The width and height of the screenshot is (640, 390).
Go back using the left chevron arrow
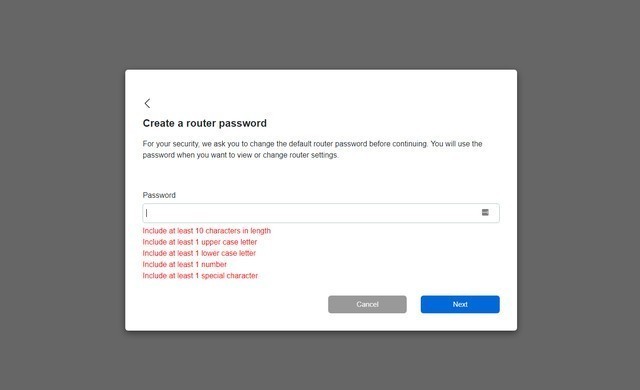pyautogui.click(x=147, y=103)
